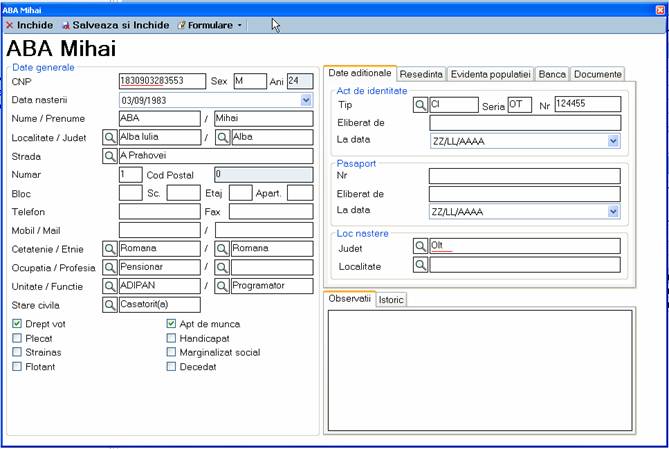
Task: Click lookup icon for Loc nastere Judet
Action: tap(421, 245)
